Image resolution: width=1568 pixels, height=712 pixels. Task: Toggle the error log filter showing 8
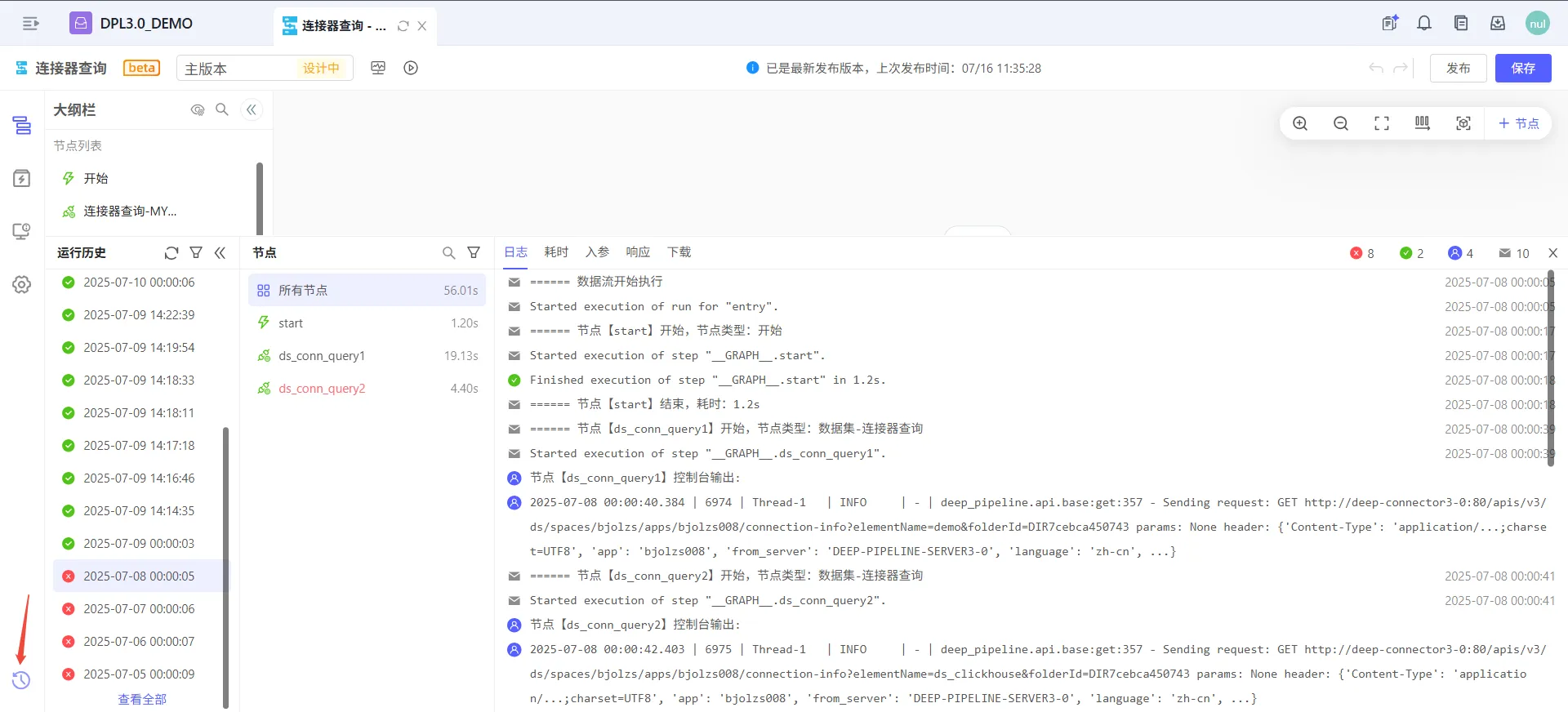(1362, 253)
